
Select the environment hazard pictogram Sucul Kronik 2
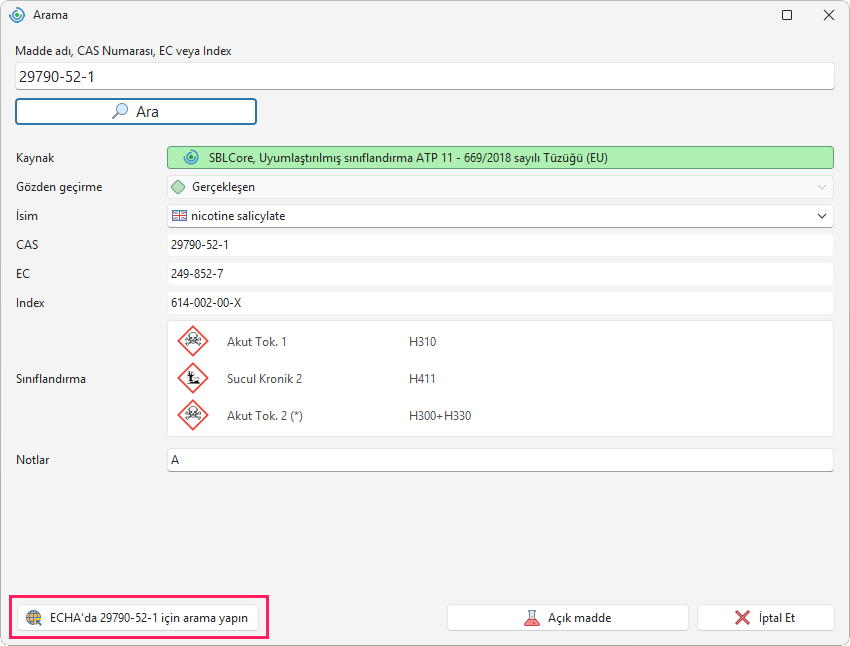pyautogui.click(x=193, y=378)
